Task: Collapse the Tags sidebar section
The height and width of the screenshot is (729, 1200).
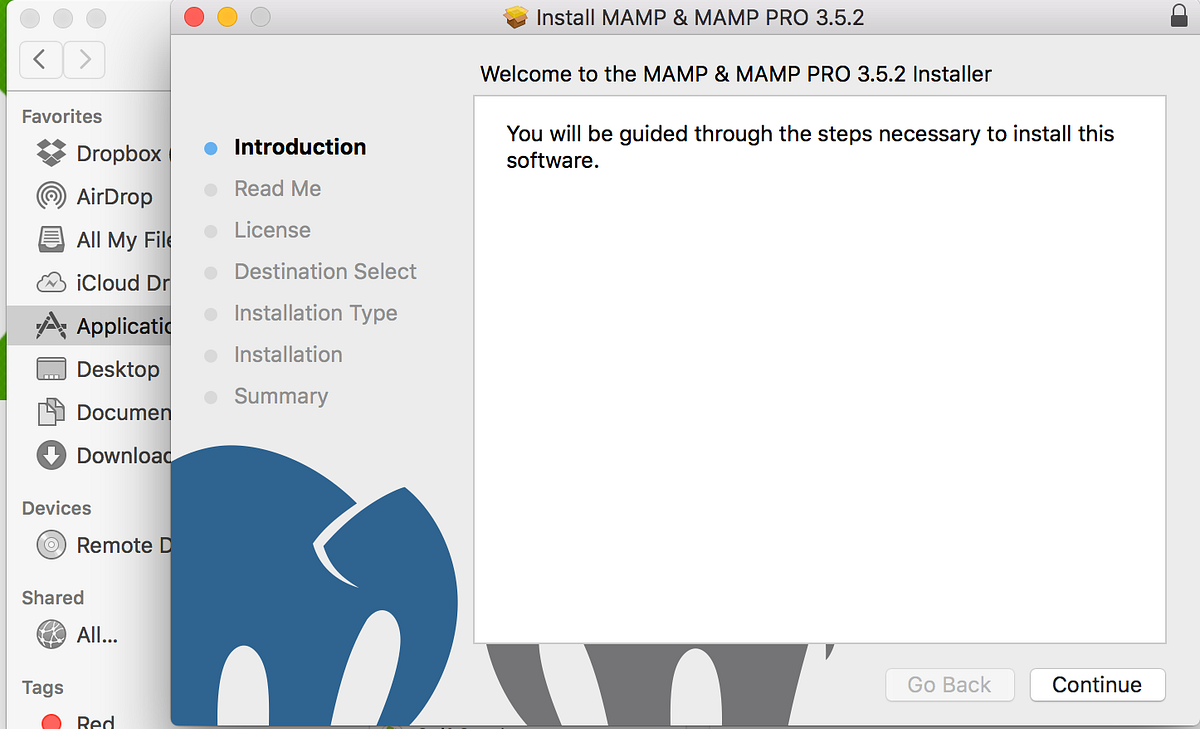Action: pos(41,688)
